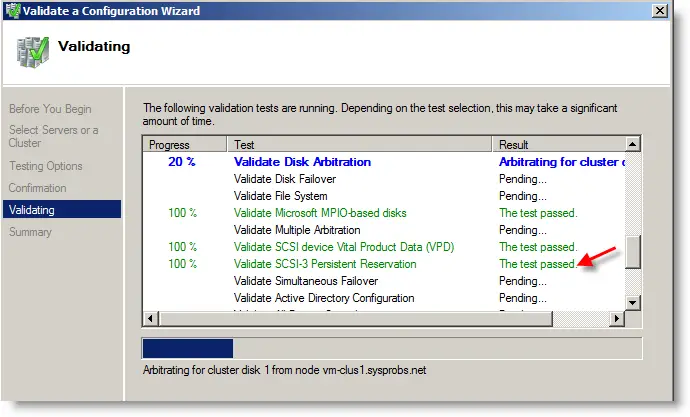Select the Before You Begin step

click(50, 109)
